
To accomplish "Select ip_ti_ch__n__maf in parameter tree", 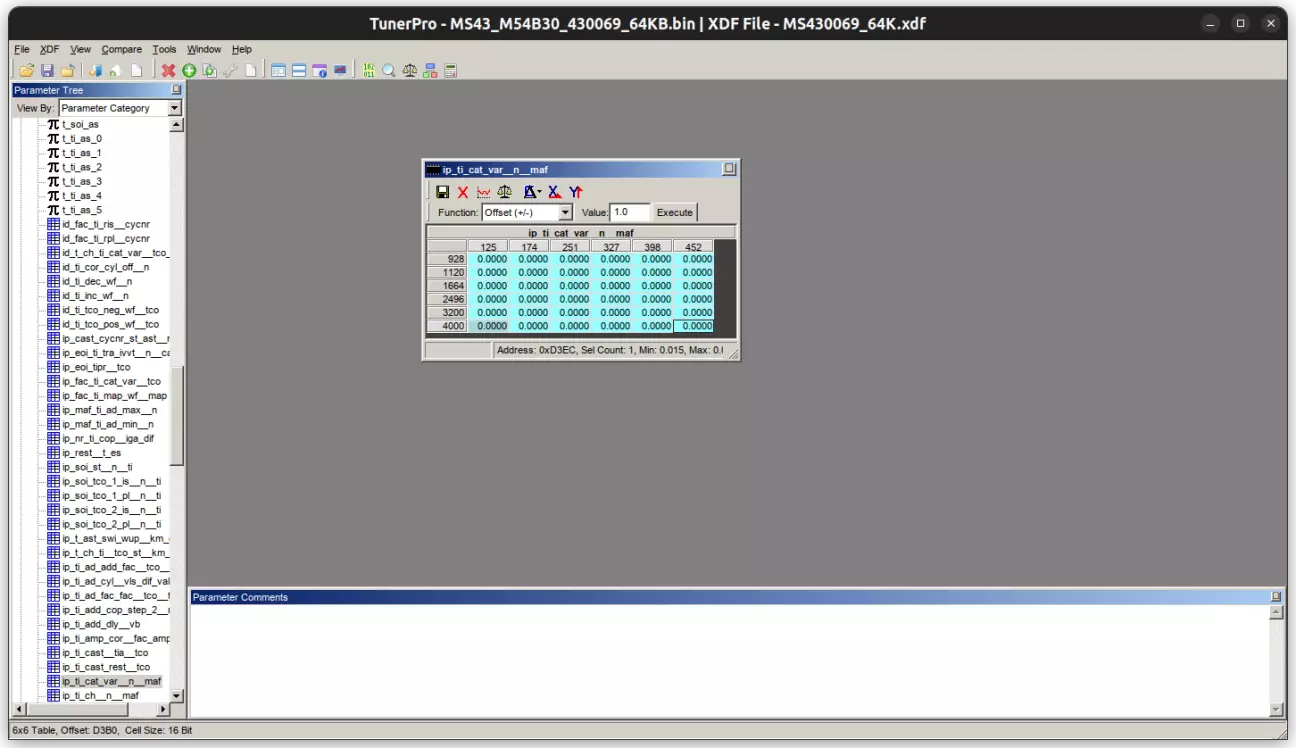I will pyautogui.click(x=100, y=695).
